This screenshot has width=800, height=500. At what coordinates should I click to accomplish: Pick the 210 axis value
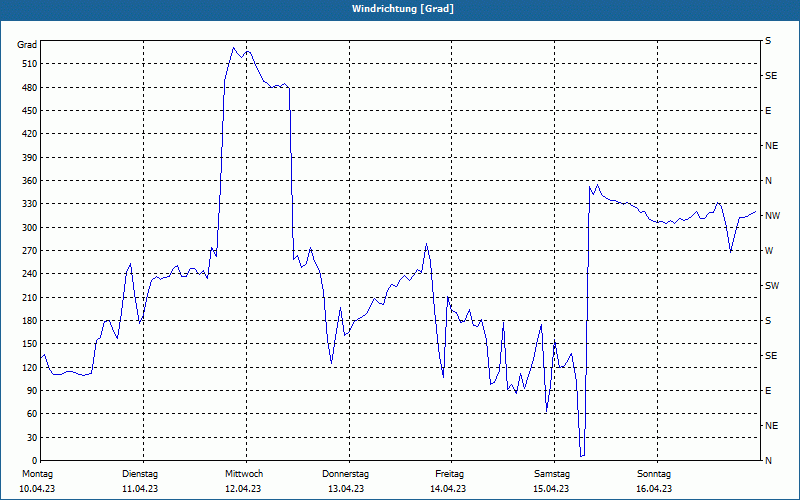pyautogui.click(x=29, y=297)
